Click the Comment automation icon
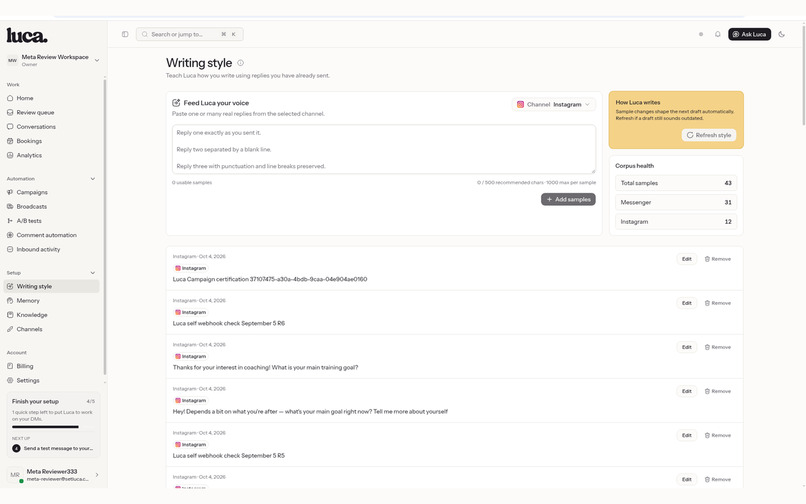Image resolution: width=806 pixels, height=504 pixels. coord(10,235)
